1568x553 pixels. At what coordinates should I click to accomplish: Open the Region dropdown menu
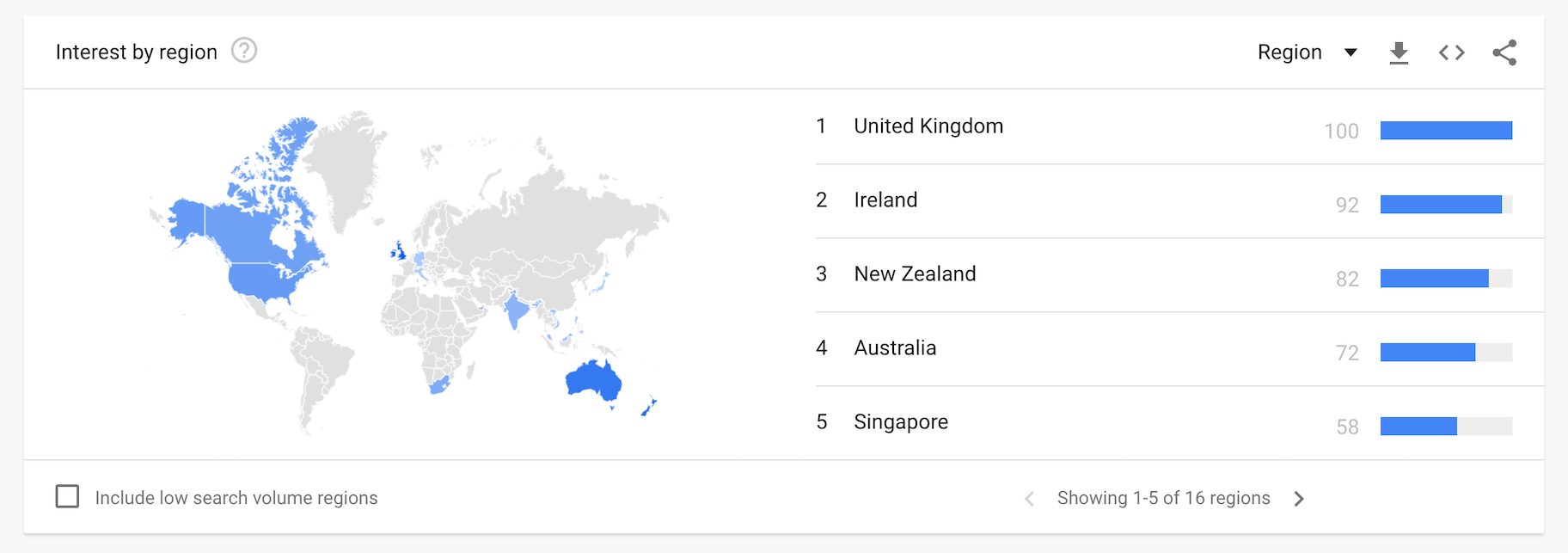(1307, 52)
